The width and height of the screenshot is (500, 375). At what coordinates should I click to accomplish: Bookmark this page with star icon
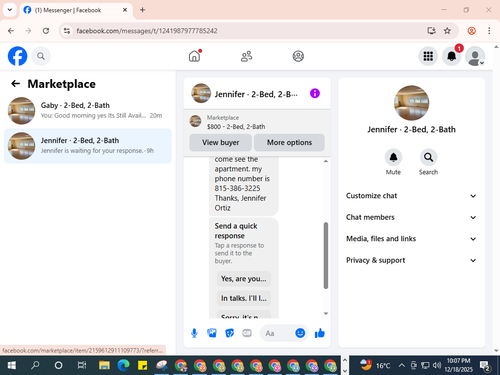point(447,31)
